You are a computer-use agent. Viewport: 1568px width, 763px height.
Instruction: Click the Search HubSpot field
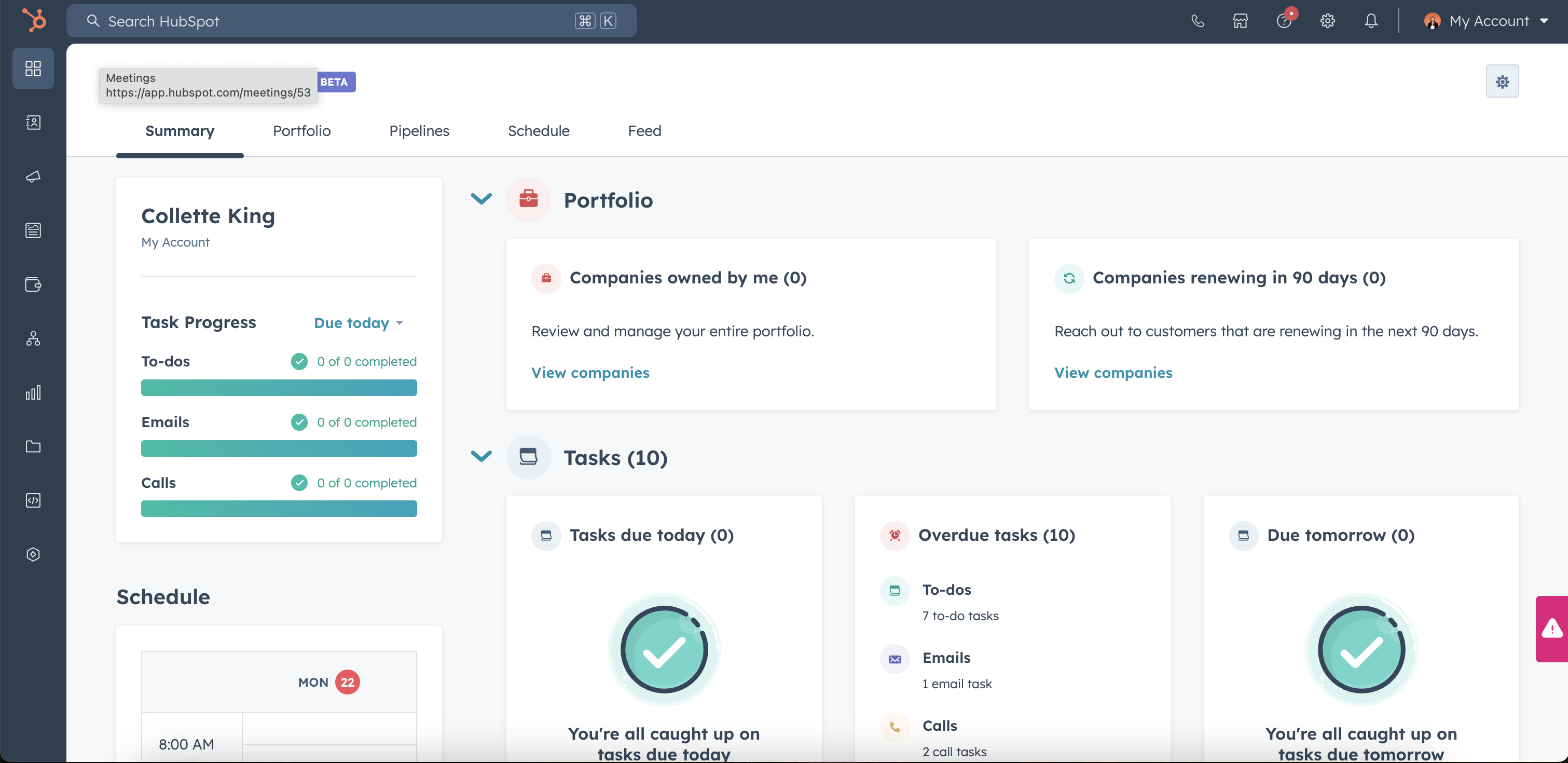(x=352, y=21)
